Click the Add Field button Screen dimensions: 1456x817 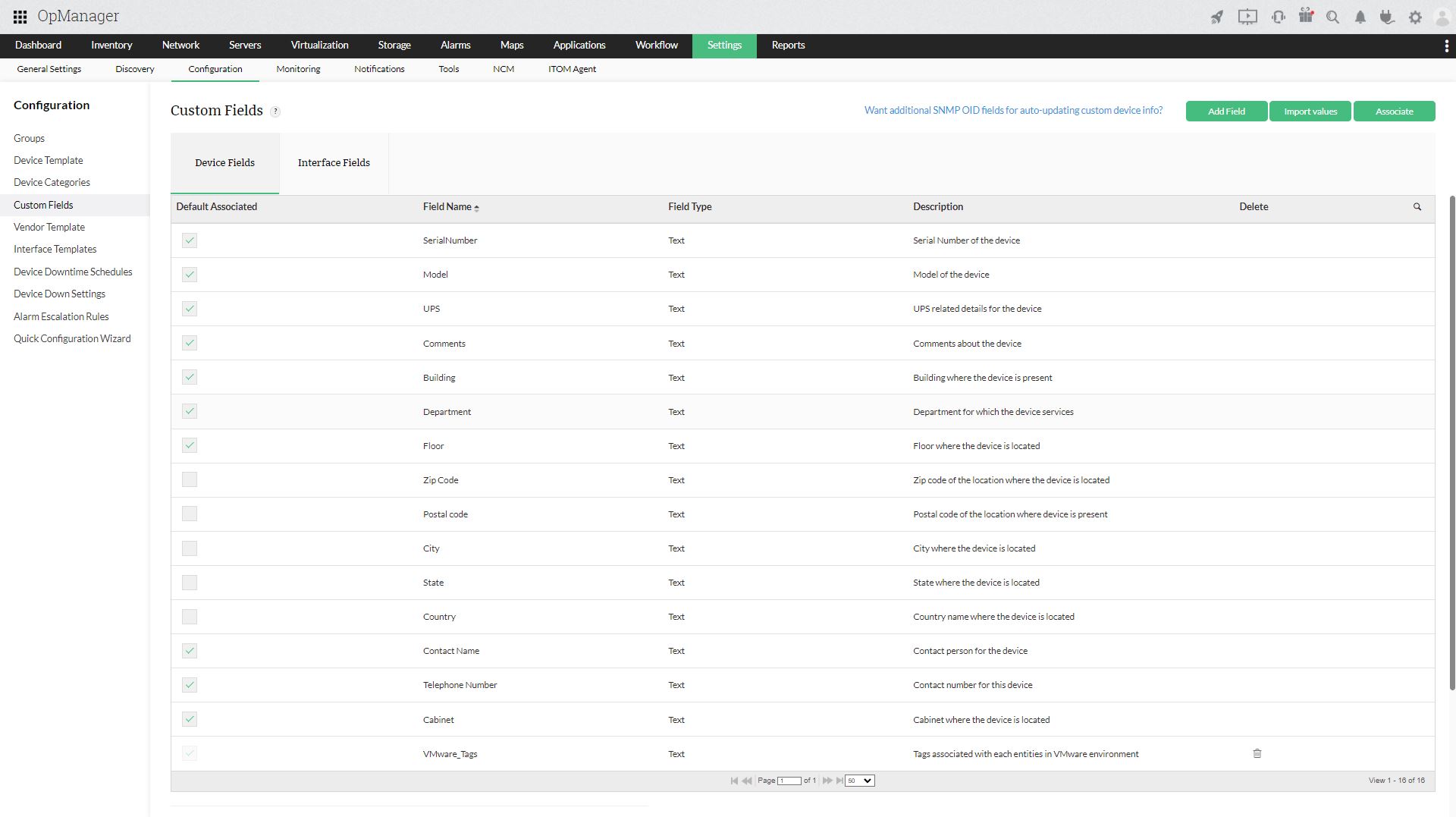pyautogui.click(x=1225, y=111)
